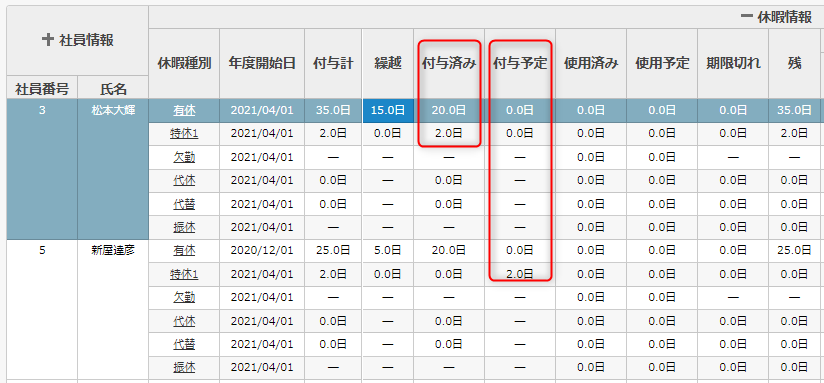Click 20.0日 付与済み cell for 新屋達彦 有休

tap(449, 251)
